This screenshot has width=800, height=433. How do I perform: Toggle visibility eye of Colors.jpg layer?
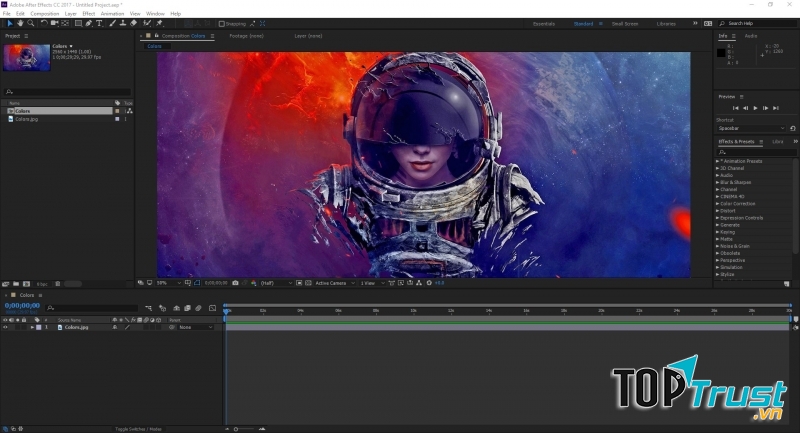[5, 327]
